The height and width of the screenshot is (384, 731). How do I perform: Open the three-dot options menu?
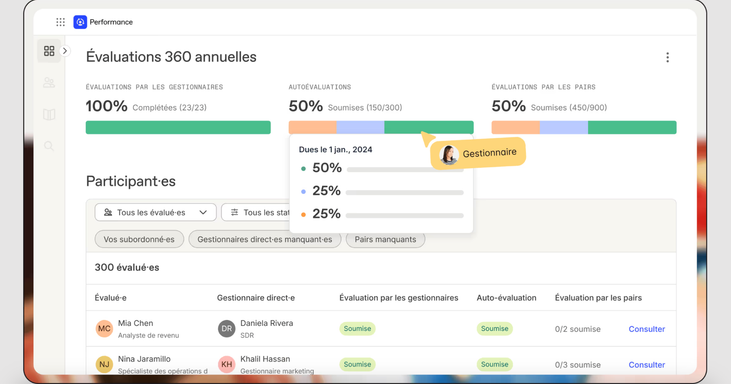pyautogui.click(x=667, y=57)
